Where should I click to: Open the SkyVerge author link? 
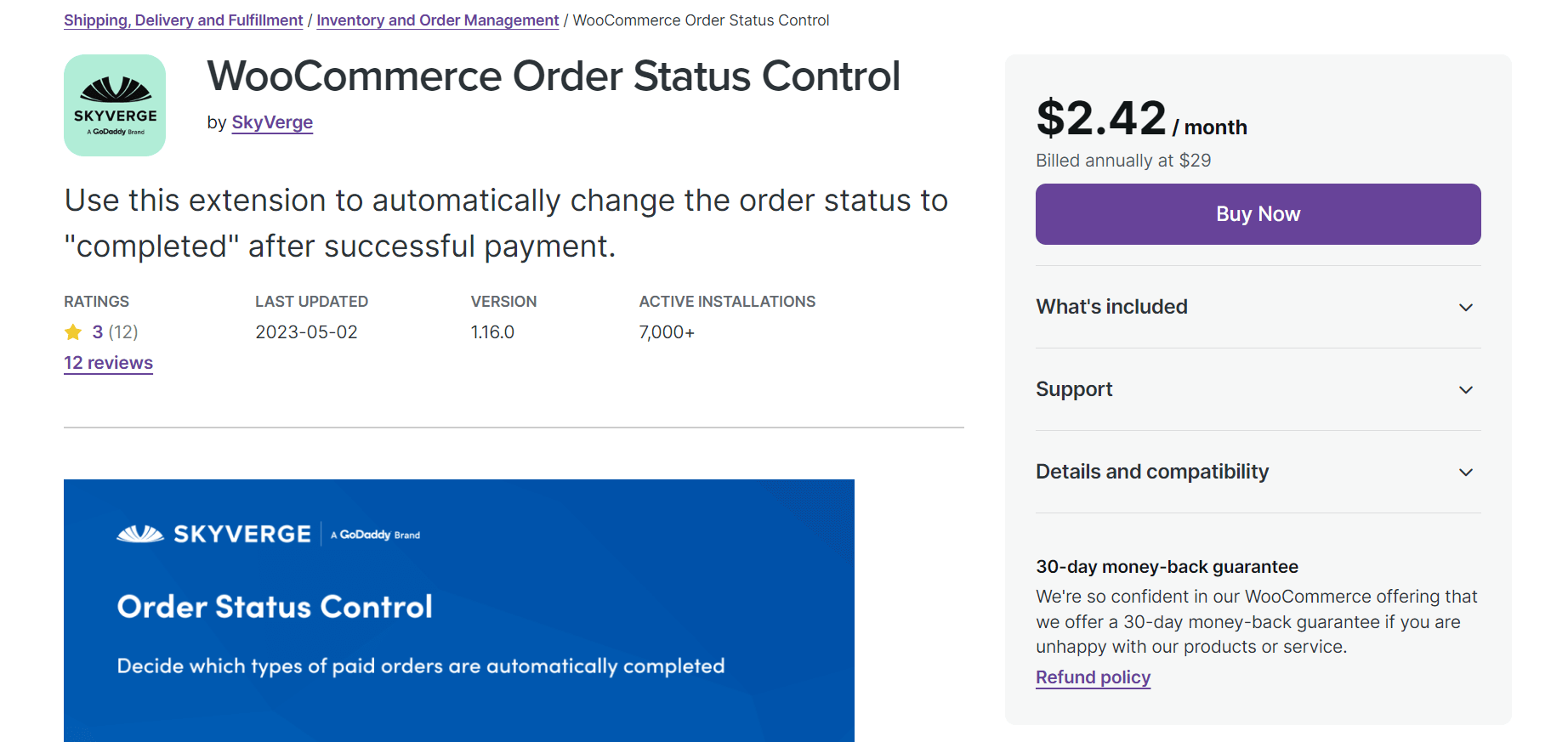click(x=272, y=122)
